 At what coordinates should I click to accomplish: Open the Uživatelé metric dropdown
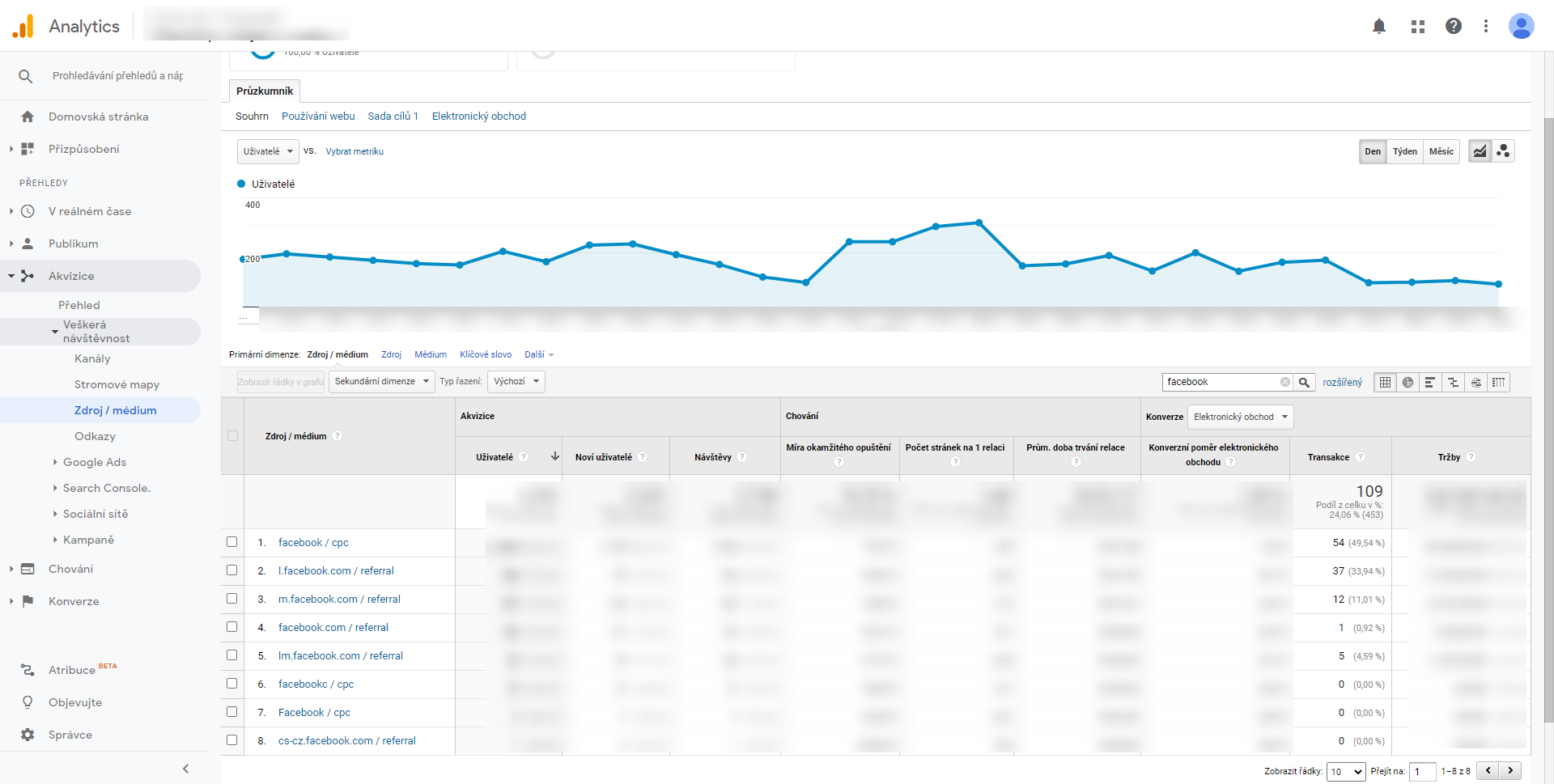click(268, 151)
